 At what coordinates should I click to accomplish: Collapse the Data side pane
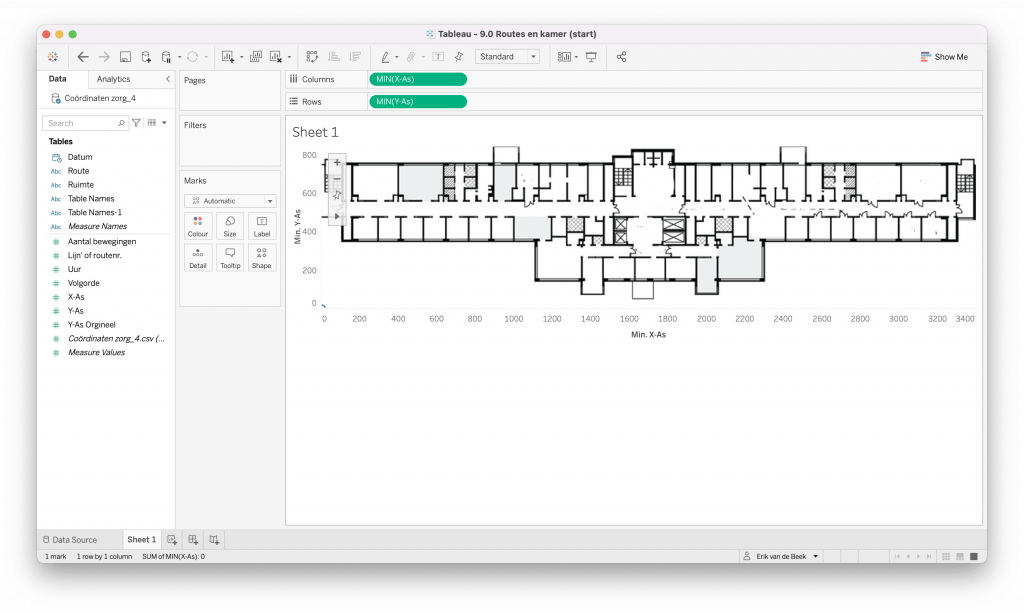click(168, 79)
